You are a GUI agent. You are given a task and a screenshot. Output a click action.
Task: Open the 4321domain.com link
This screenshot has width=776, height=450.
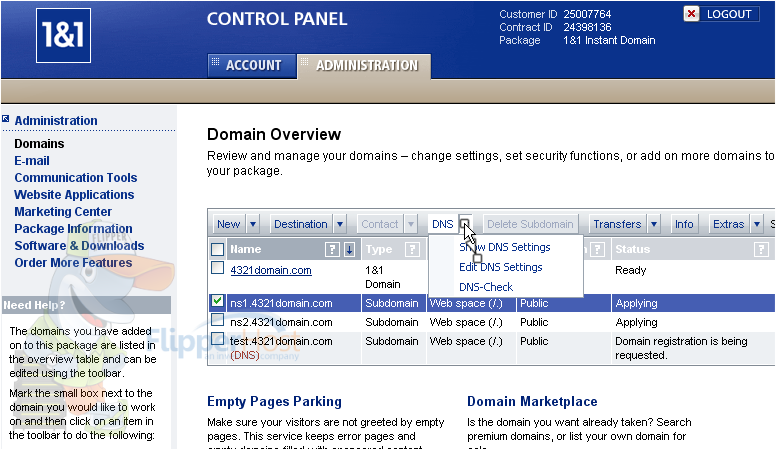(271, 270)
